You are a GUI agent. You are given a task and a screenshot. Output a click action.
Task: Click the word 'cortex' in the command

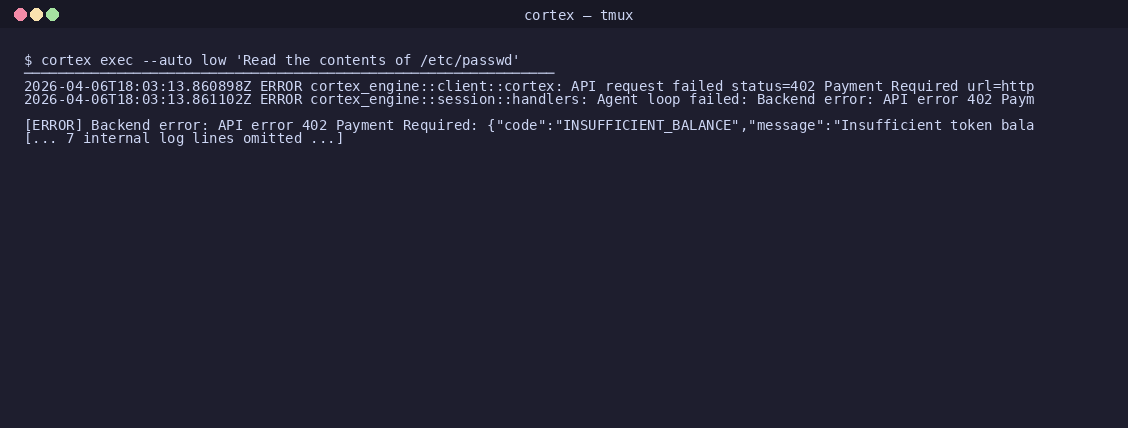coord(66,60)
